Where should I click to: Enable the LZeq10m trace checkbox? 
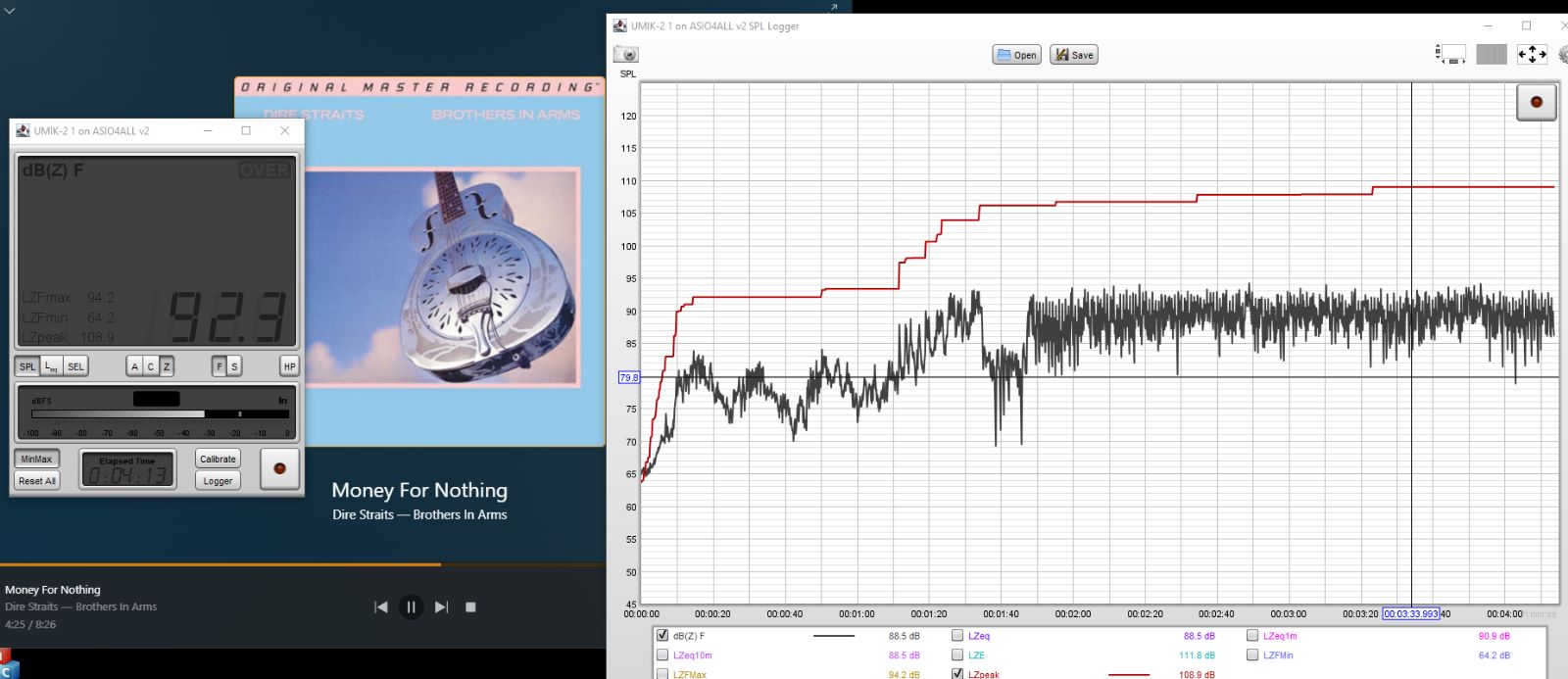[662, 655]
